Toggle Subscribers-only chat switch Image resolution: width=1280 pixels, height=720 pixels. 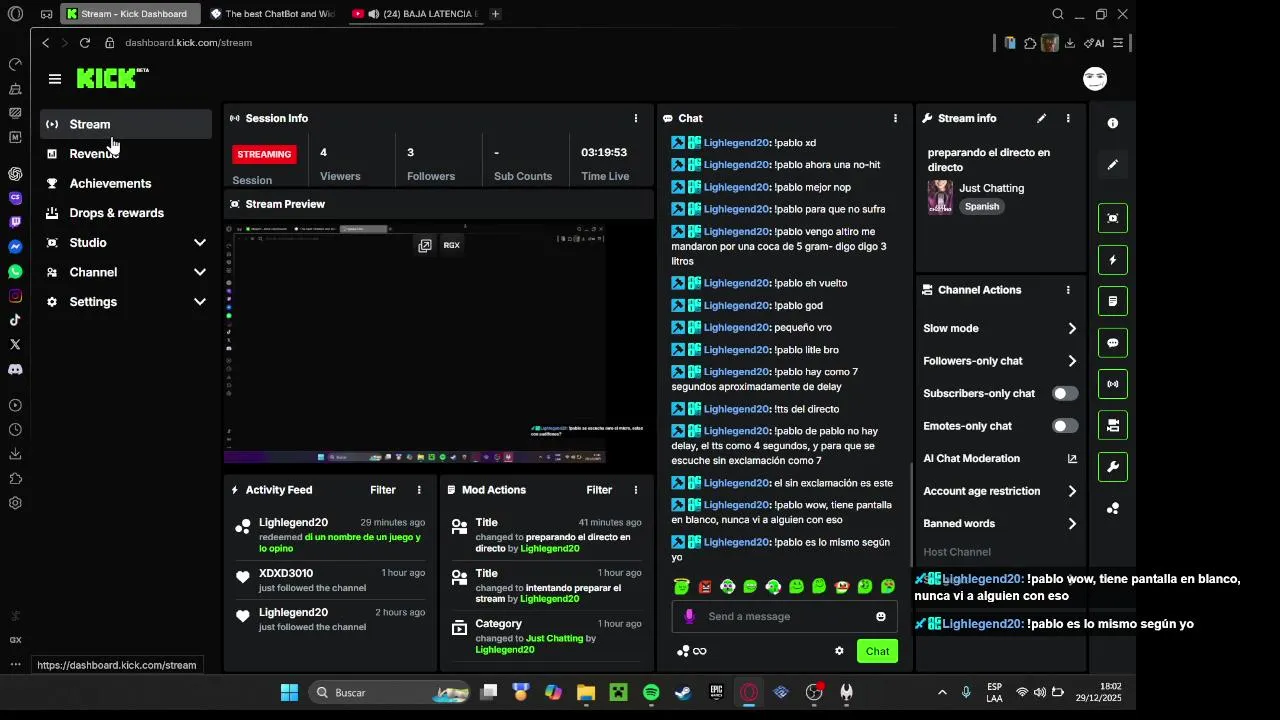pos(1065,394)
